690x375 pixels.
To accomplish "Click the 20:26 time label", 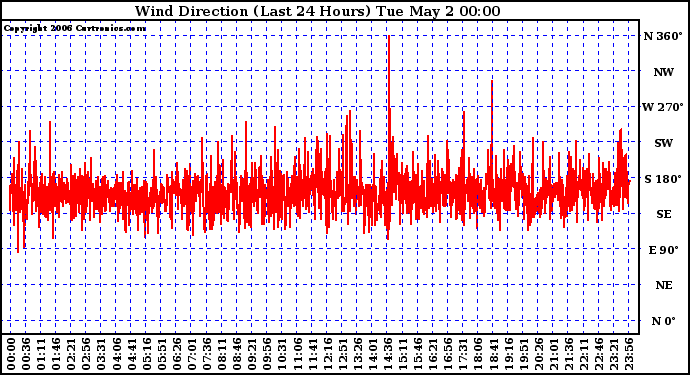I will click(x=539, y=354).
